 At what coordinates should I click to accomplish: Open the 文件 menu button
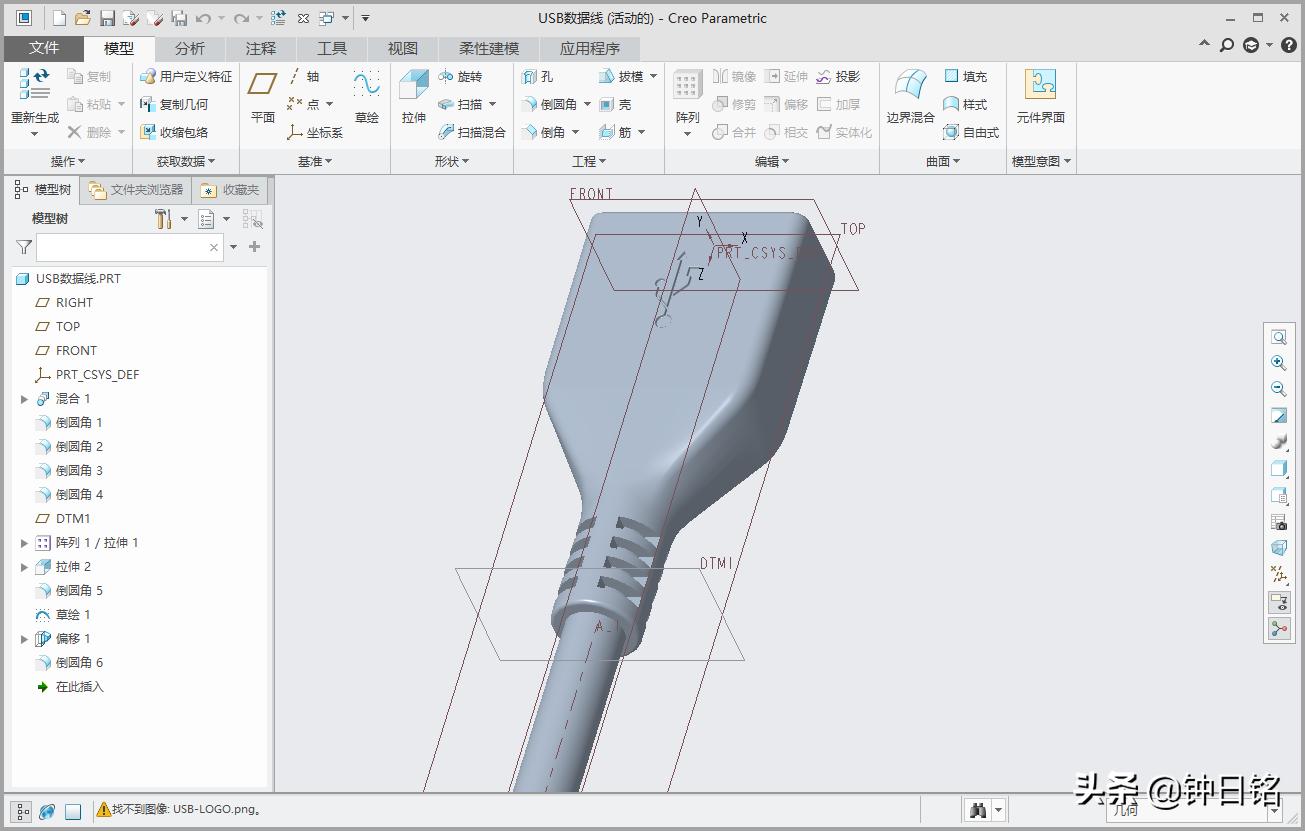(x=44, y=48)
